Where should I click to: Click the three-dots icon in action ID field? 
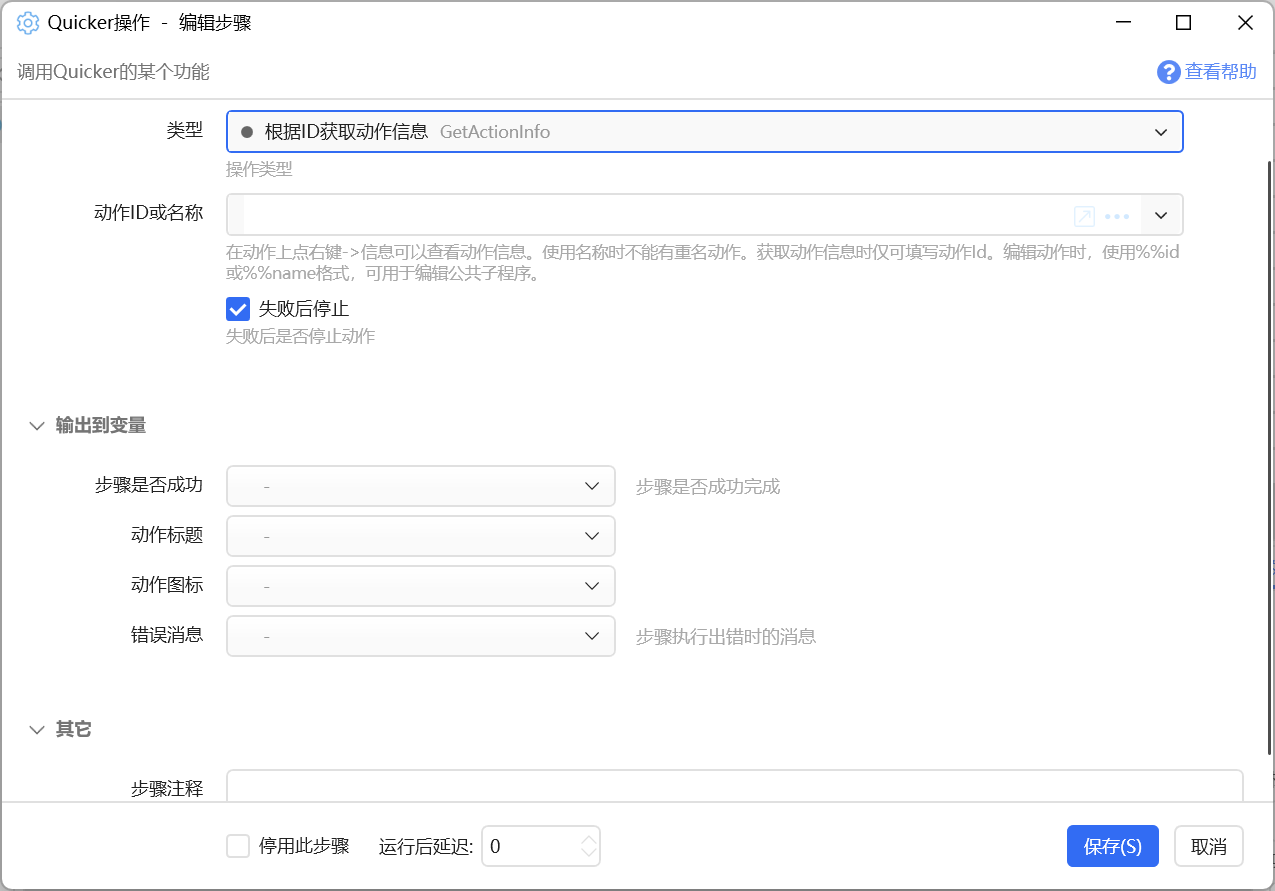(x=1117, y=216)
